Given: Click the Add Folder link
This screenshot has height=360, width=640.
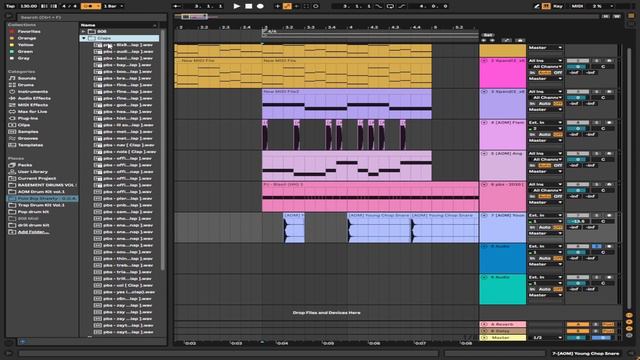Looking at the screenshot, I should tap(33, 232).
